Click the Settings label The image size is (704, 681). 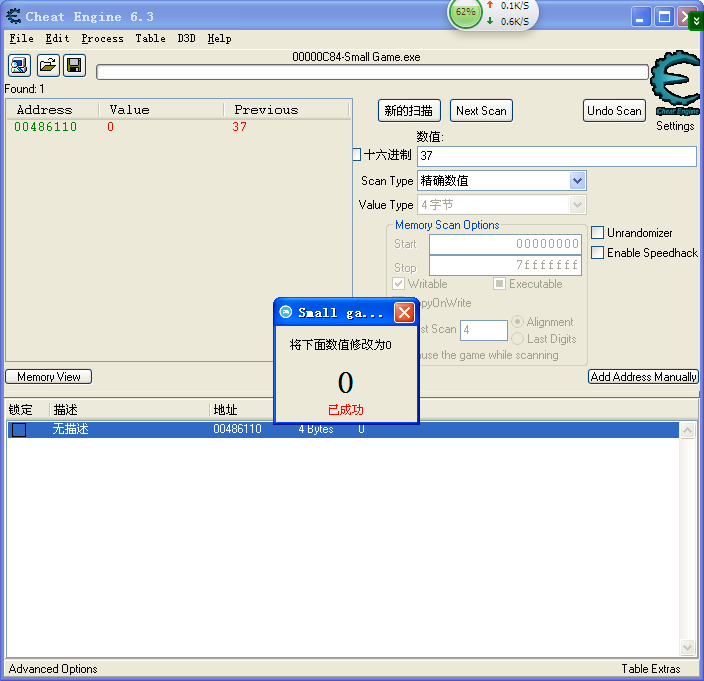(675, 126)
